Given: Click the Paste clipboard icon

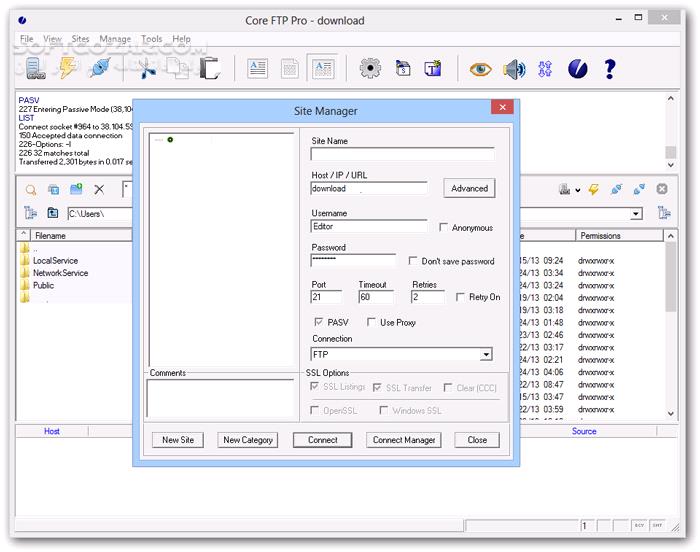Looking at the screenshot, I should [x=210, y=68].
